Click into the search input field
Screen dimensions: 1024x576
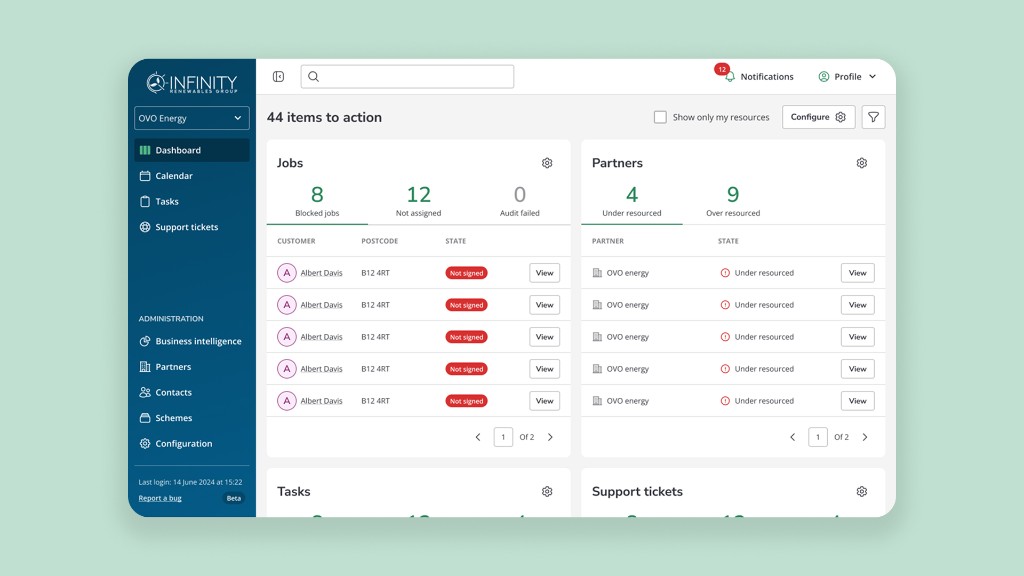pos(408,76)
